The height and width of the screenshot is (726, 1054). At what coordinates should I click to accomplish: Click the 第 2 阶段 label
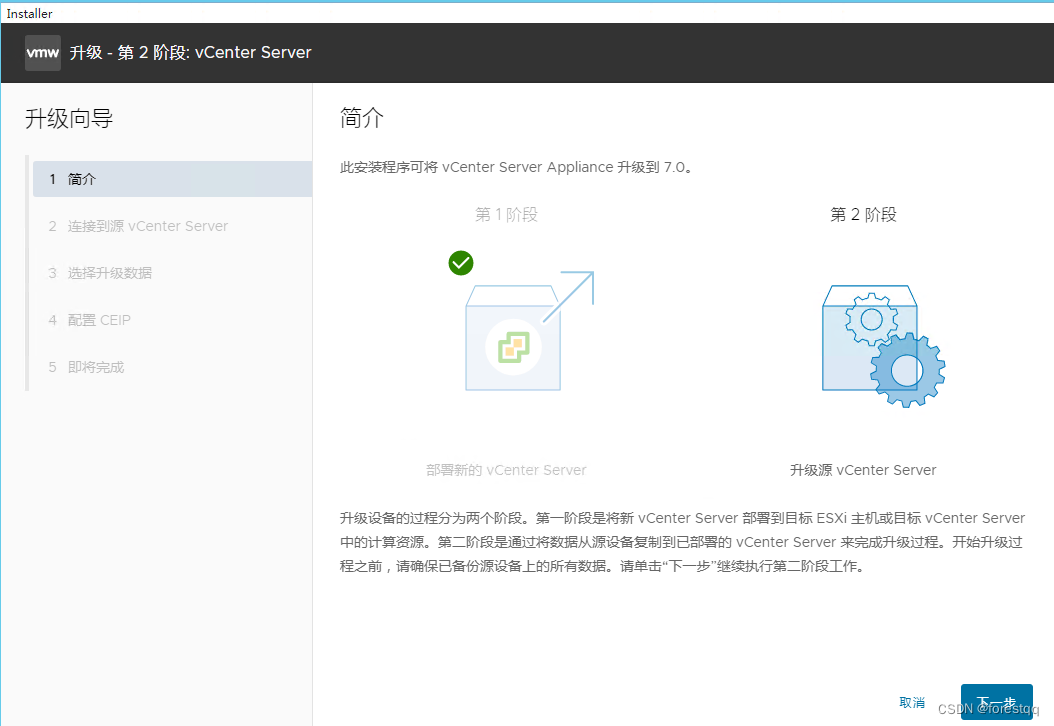863,214
